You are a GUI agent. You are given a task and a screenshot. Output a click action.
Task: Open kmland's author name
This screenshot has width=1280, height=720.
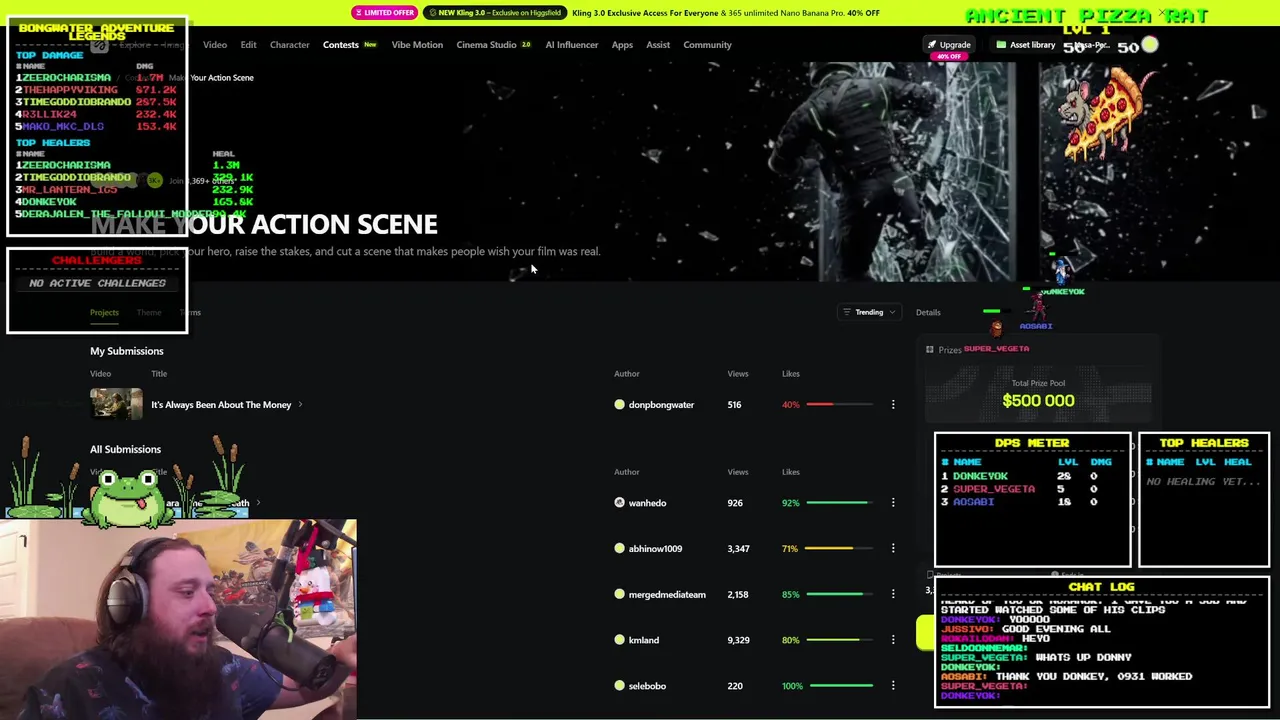pyautogui.click(x=643, y=640)
